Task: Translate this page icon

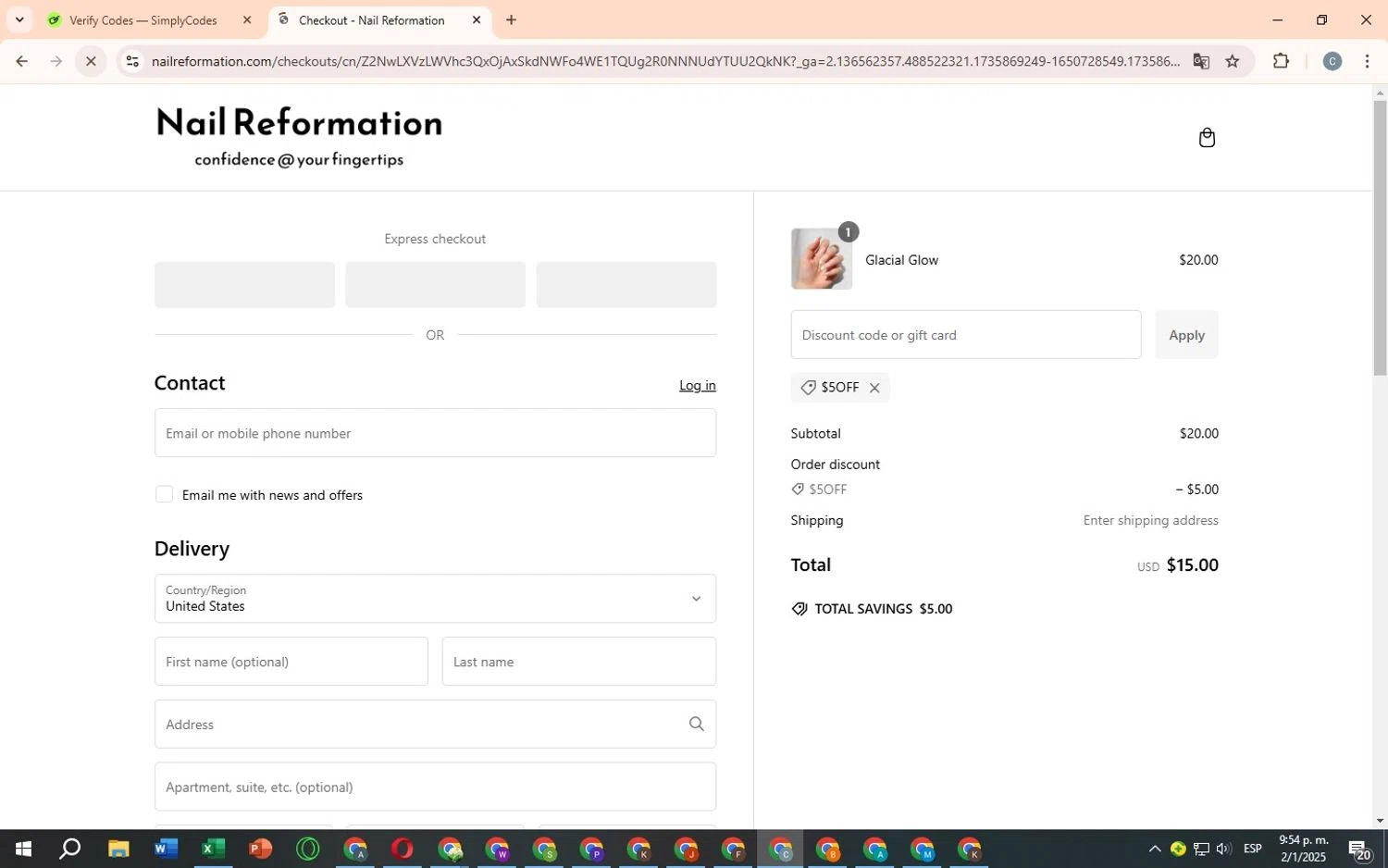Action: [1201, 61]
